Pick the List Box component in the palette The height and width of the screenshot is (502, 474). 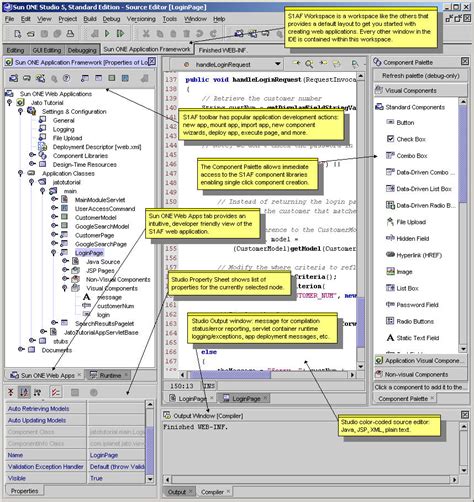point(402,288)
